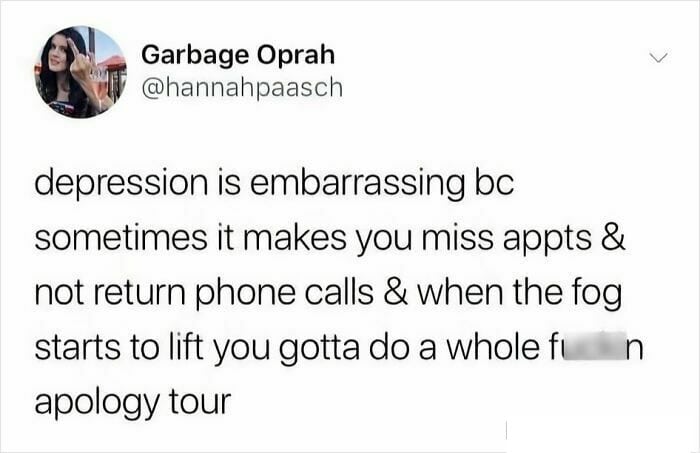The width and height of the screenshot is (700, 453).
Task: Click the word "embarrassing" in the tweet
Action: pos(357,184)
